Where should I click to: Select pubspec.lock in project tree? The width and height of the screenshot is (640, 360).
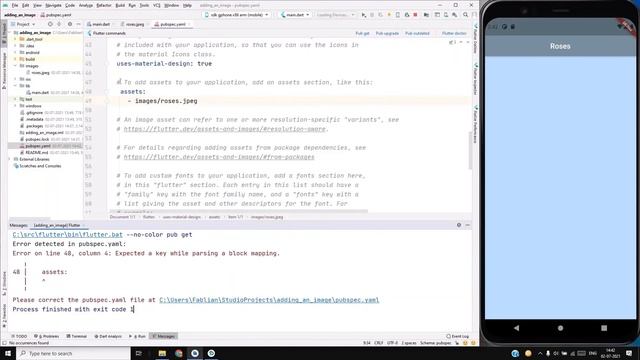point(37,139)
